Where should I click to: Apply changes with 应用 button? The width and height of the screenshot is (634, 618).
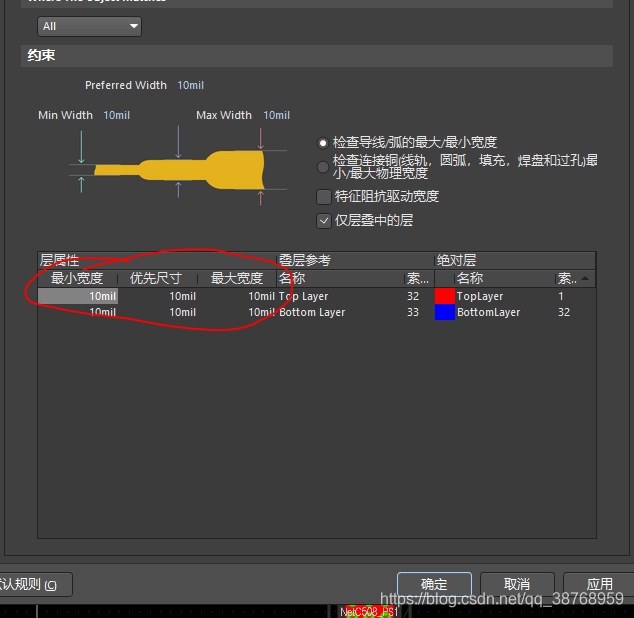click(599, 584)
